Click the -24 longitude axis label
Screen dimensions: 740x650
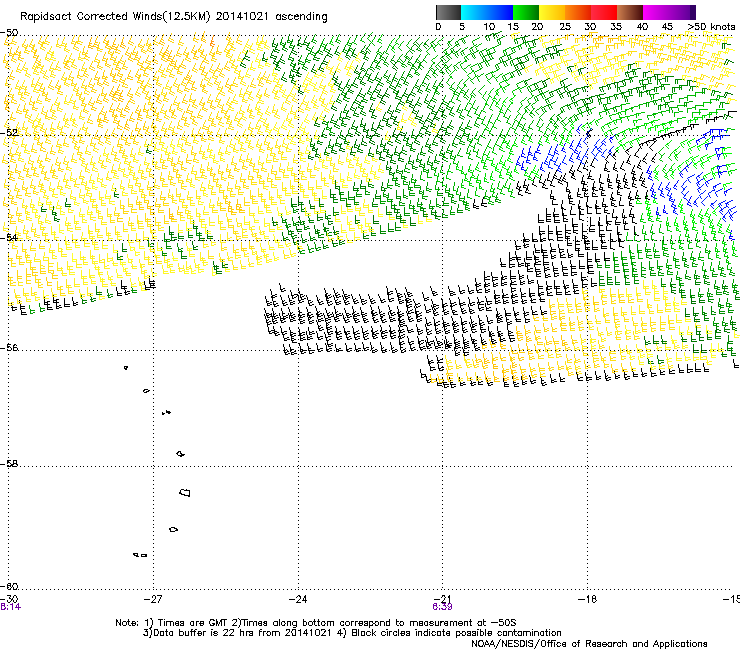[298, 599]
